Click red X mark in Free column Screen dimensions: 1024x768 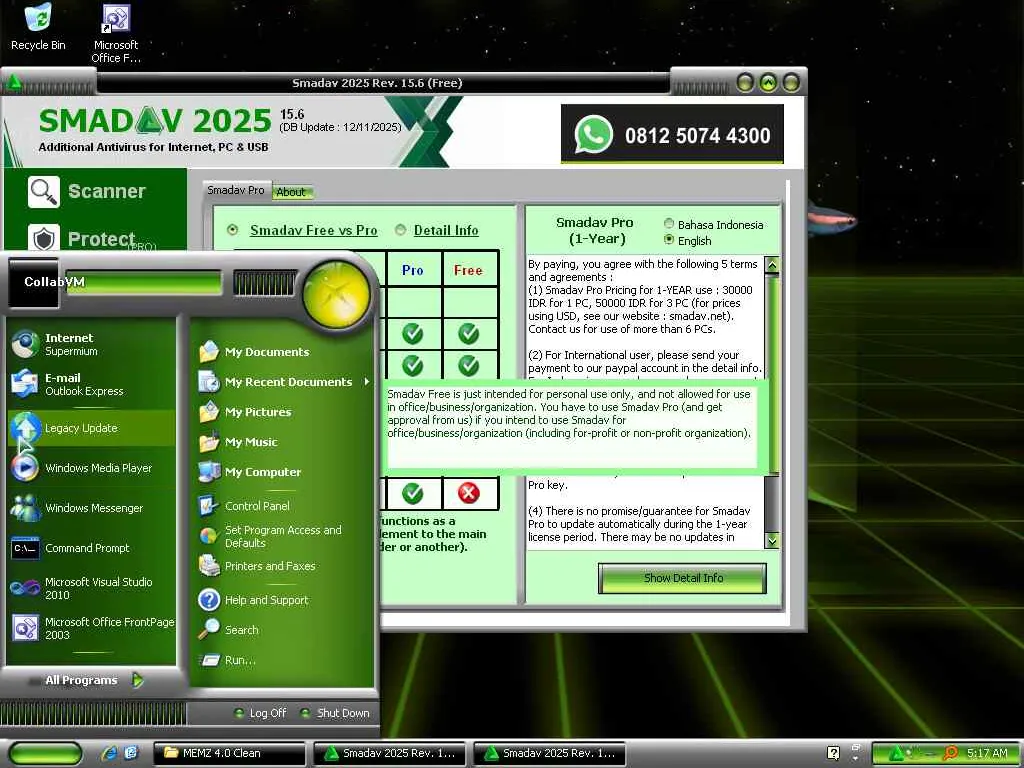(469, 493)
